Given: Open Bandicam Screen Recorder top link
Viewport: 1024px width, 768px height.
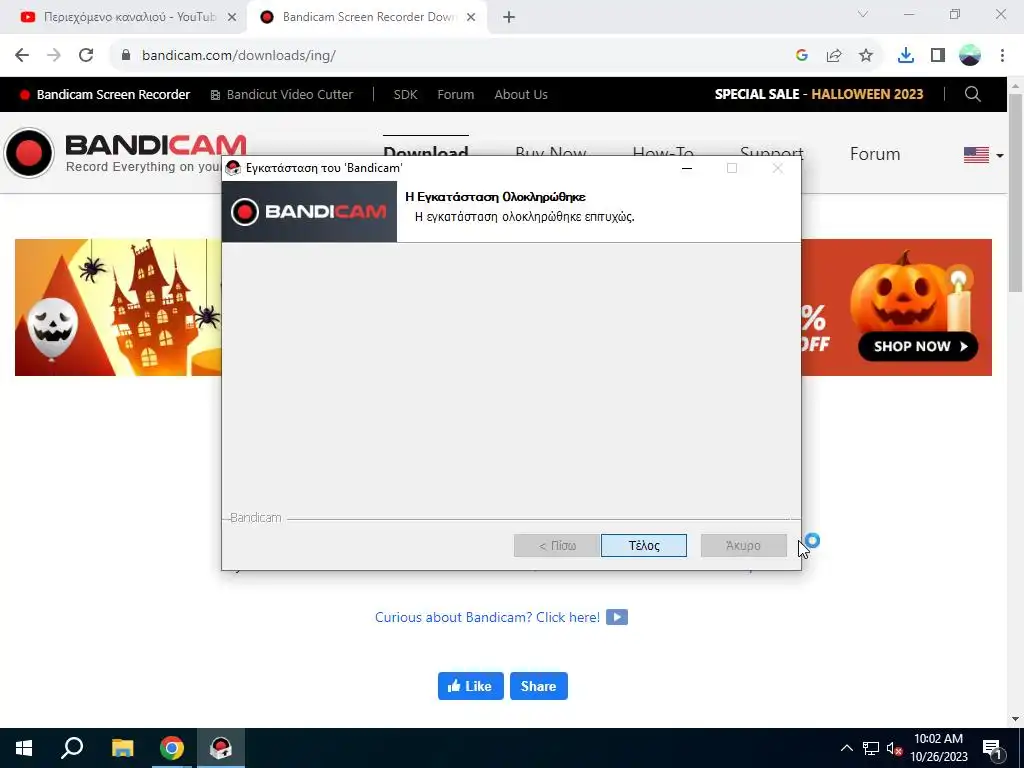Looking at the screenshot, I should [x=105, y=95].
